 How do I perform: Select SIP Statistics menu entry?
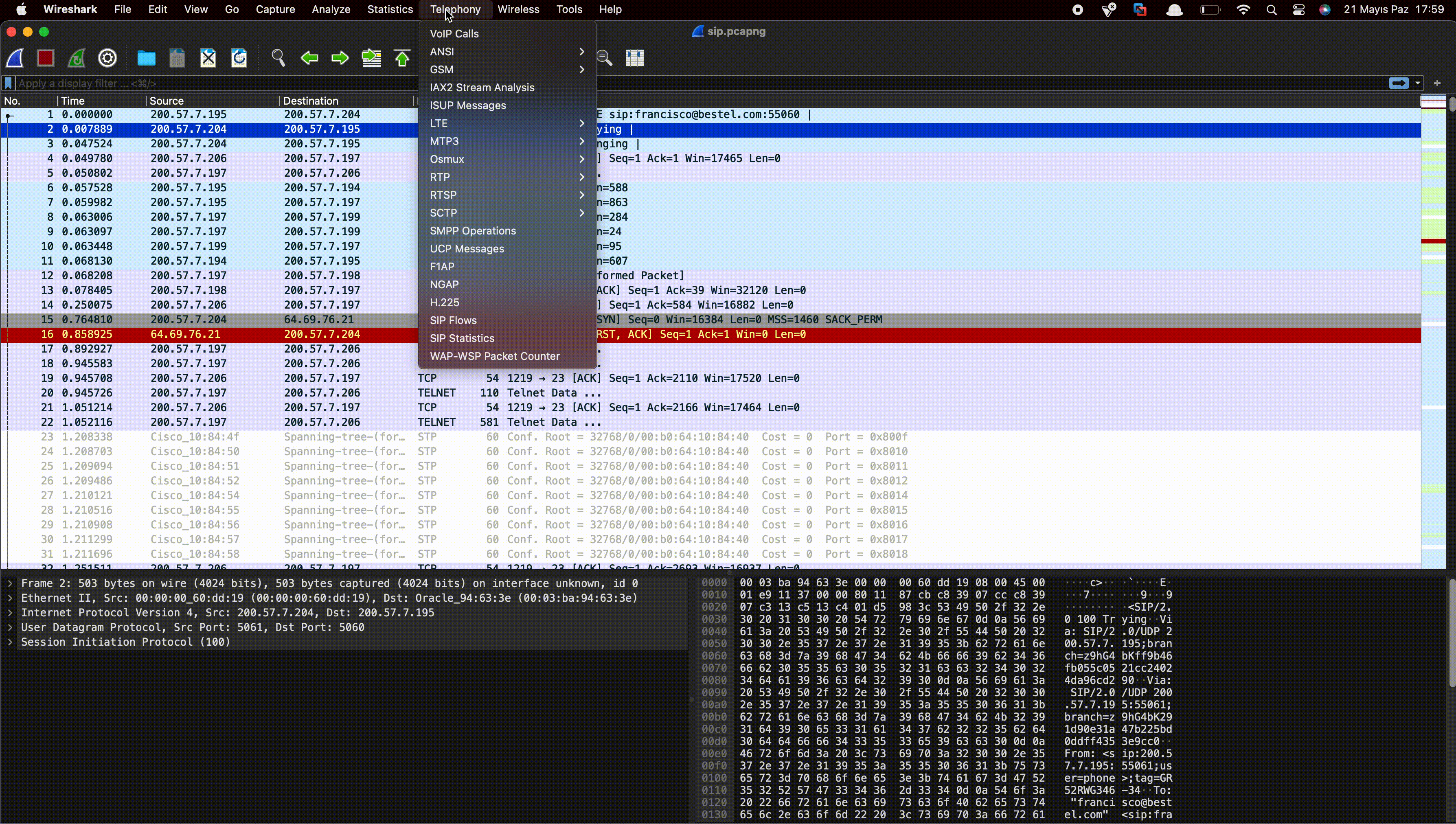[x=508, y=338]
